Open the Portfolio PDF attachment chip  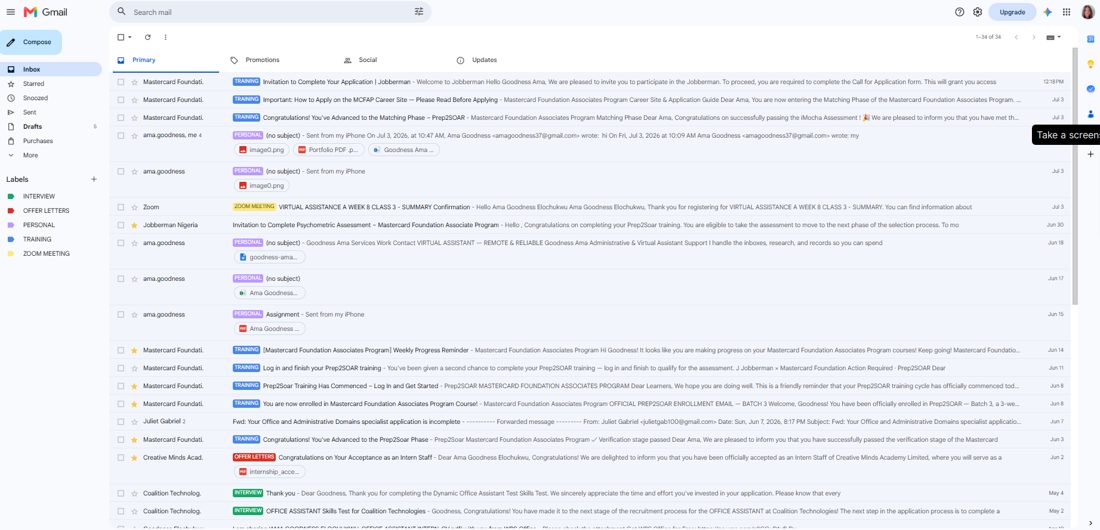click(329, 150)
